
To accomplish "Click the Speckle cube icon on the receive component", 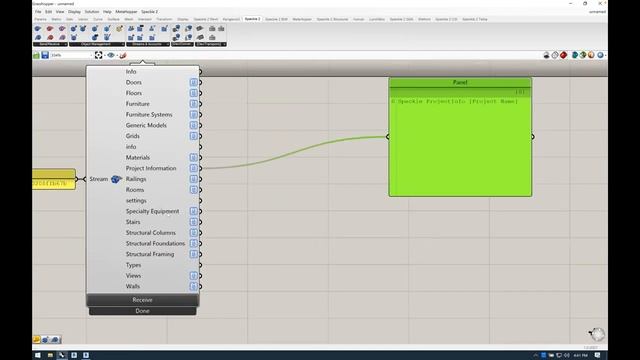I will (116, 179).
